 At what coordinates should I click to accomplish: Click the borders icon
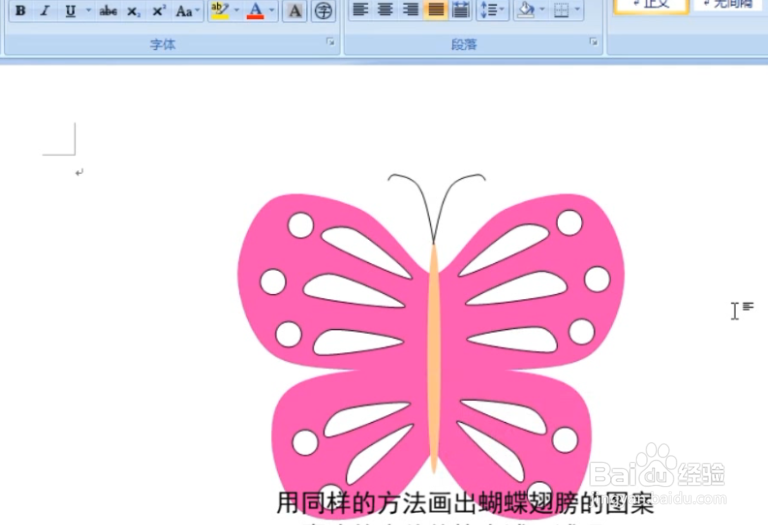561,10
